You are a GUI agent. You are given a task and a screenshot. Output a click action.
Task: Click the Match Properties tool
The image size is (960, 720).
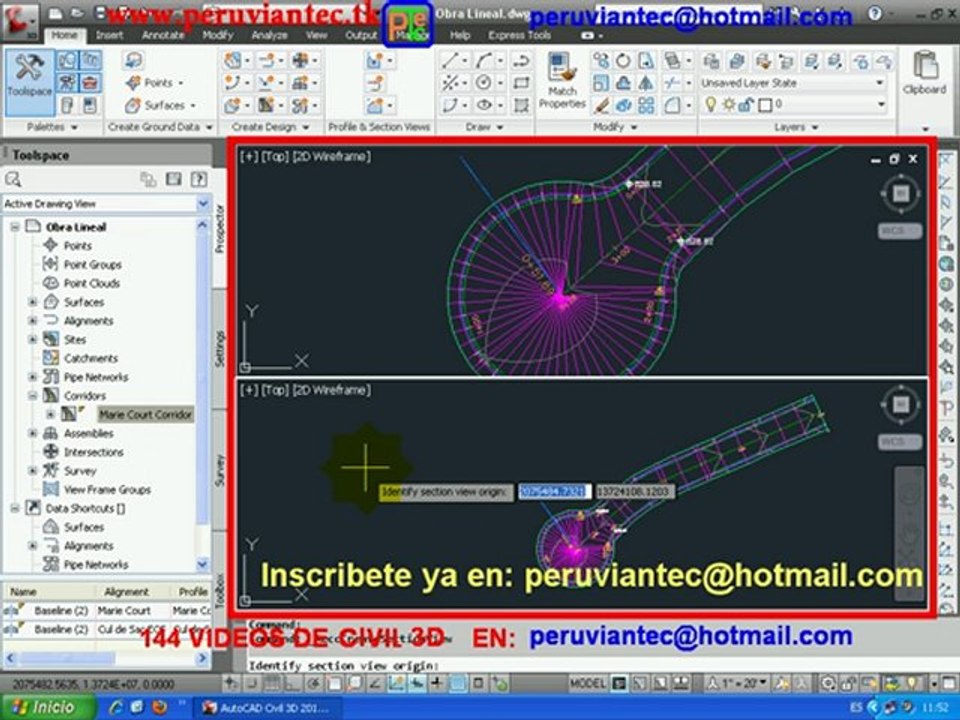[x=562, y=81]
